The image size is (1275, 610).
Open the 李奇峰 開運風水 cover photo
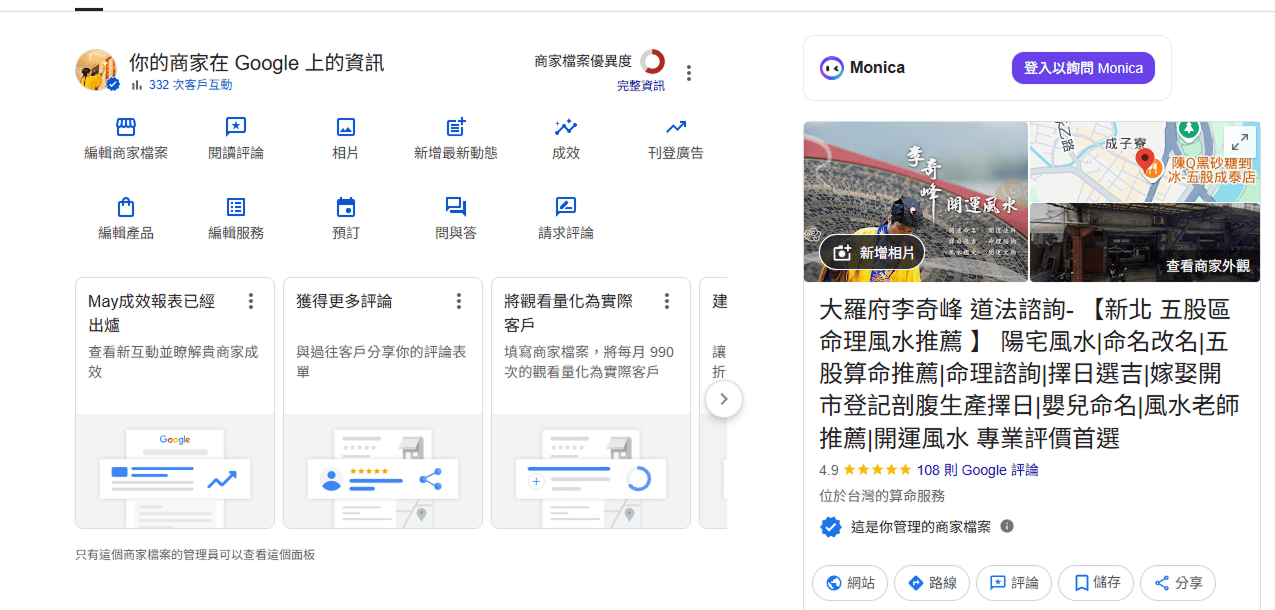pyautogui.click(x=915, y=202)
